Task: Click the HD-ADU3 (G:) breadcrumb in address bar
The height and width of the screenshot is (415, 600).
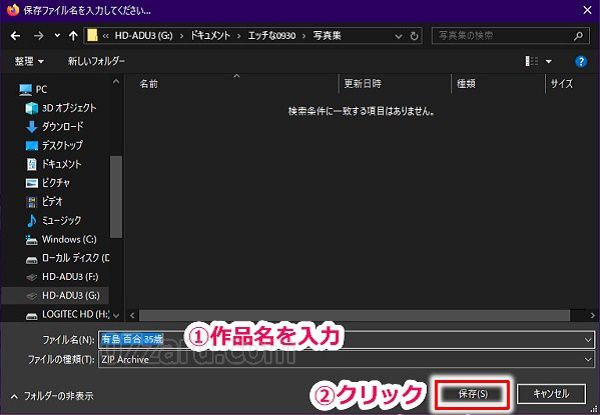Action: 143,36
